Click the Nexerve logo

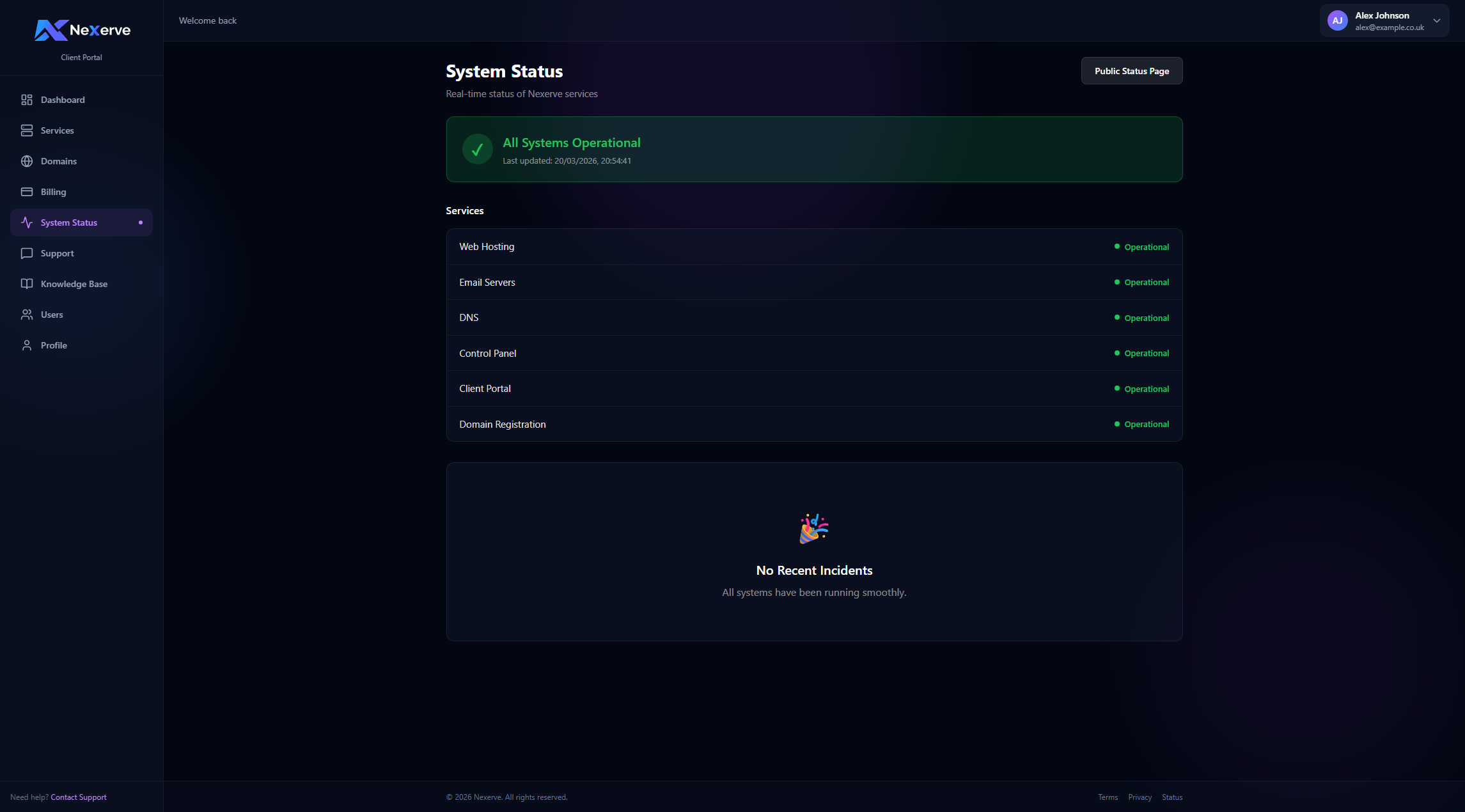click(x=81, y=29)
